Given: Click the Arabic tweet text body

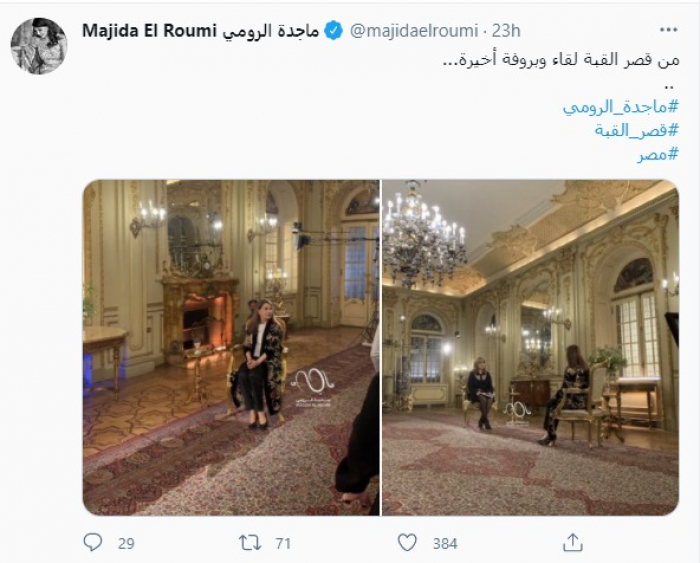Looking at the screenshot, I should (x=561, y=60).
